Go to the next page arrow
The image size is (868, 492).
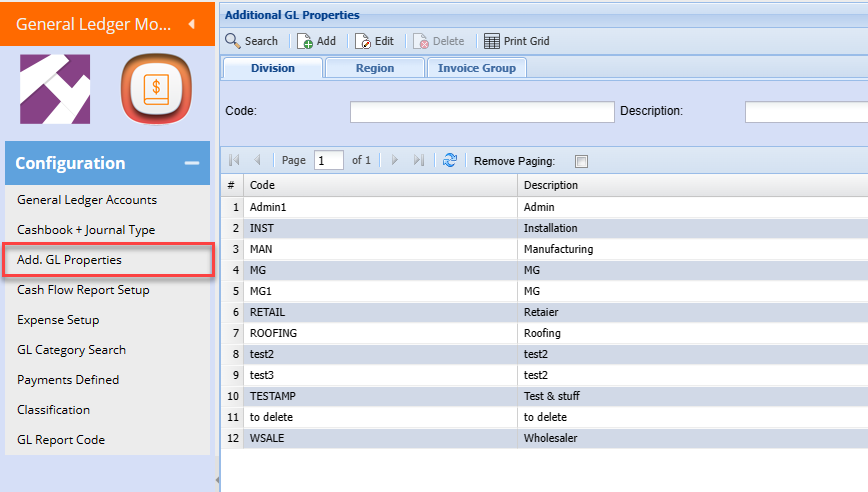point(395,160)
